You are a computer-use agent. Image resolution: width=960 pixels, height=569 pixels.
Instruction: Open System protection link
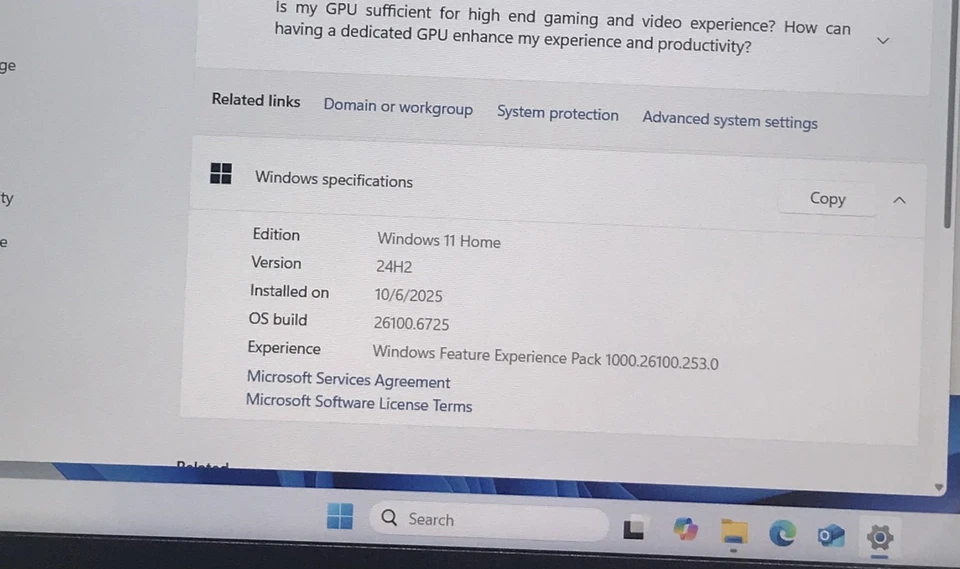(x=558, y=113)
